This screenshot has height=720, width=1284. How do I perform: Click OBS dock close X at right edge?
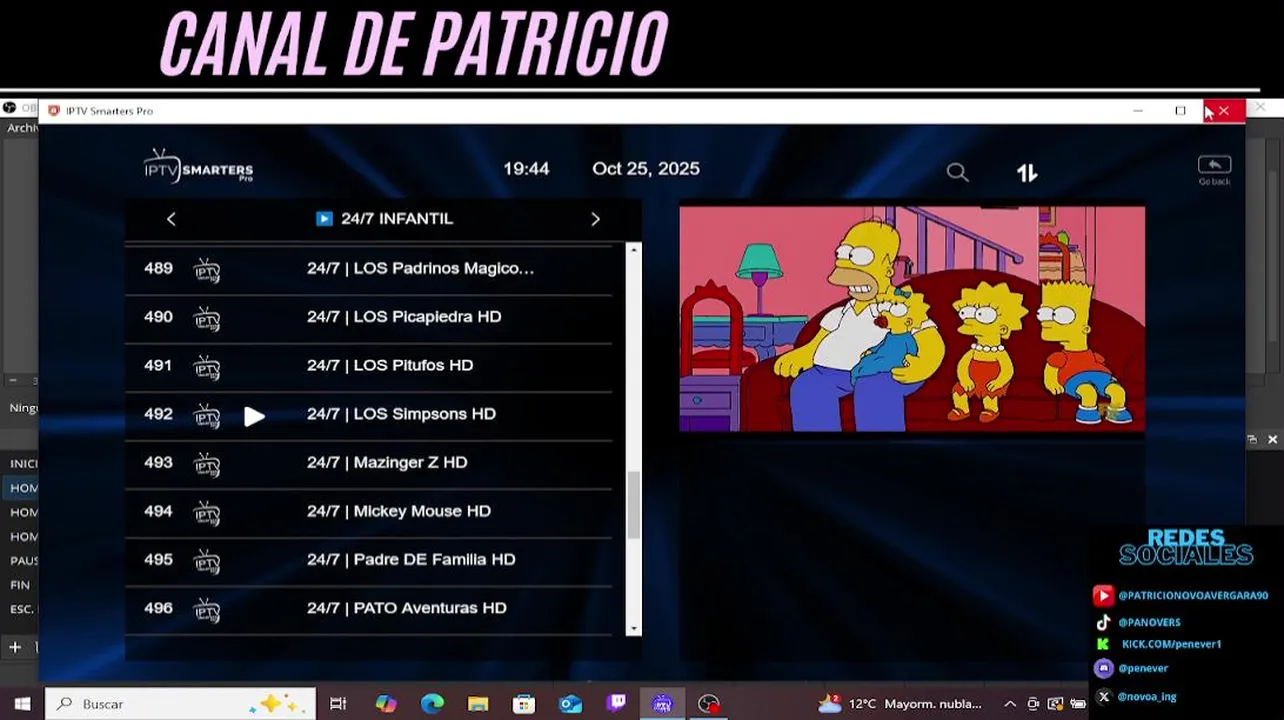coord(1272,440)
